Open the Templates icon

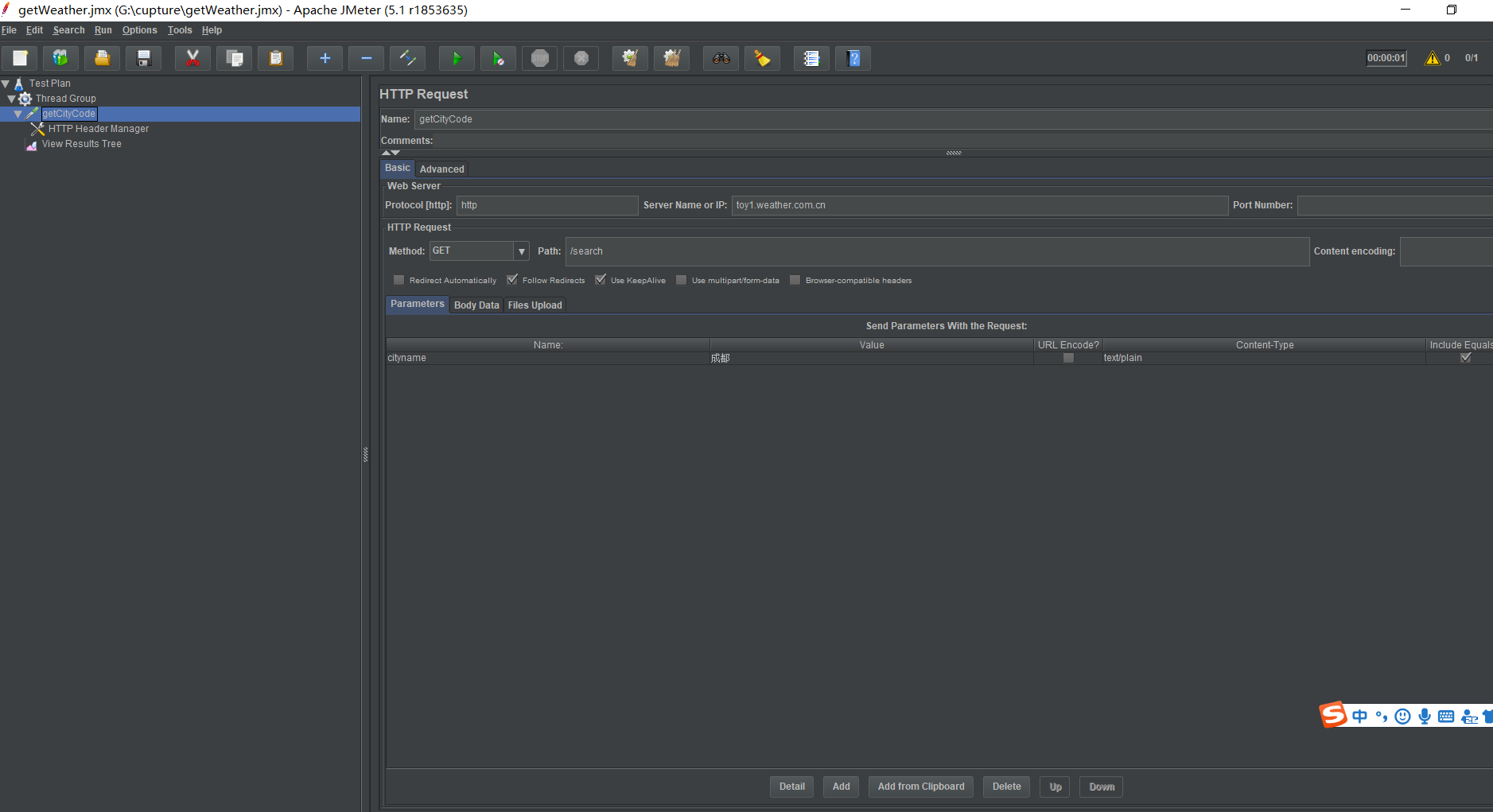[x=61, y=58]
